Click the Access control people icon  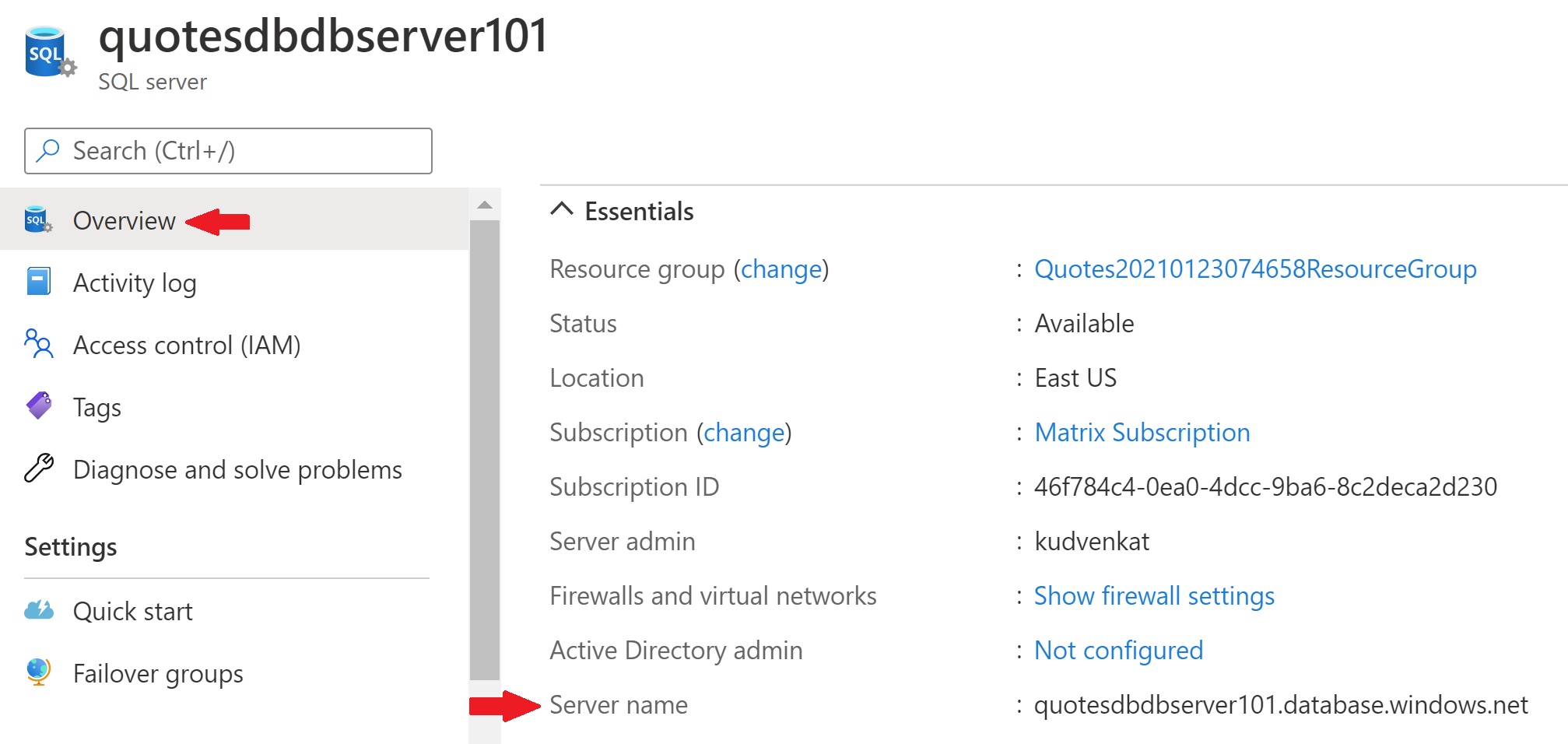click(x=38, y=343)
